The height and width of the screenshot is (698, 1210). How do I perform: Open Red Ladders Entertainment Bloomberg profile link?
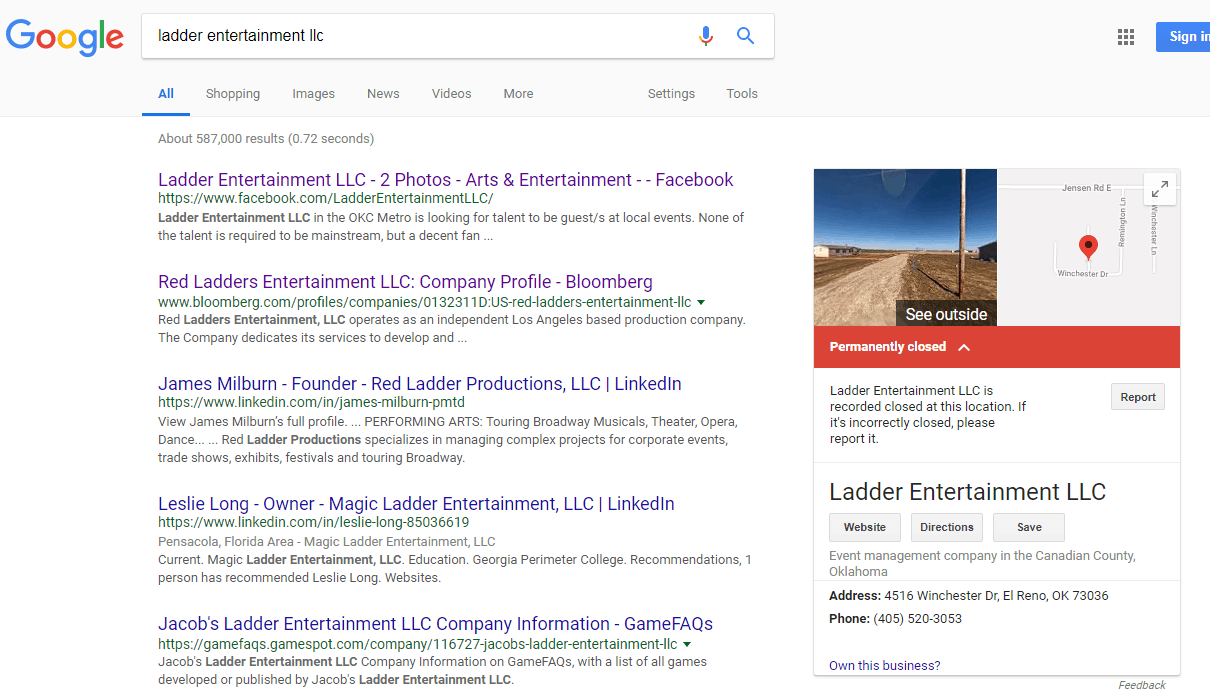[x=405, y=282]
